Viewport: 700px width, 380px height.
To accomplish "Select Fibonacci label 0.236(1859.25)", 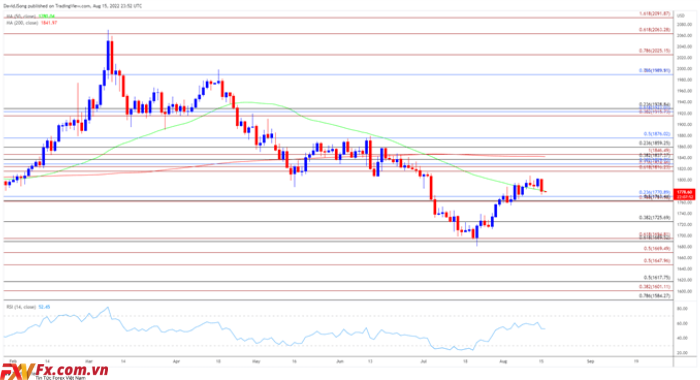I will click(655, 143).
